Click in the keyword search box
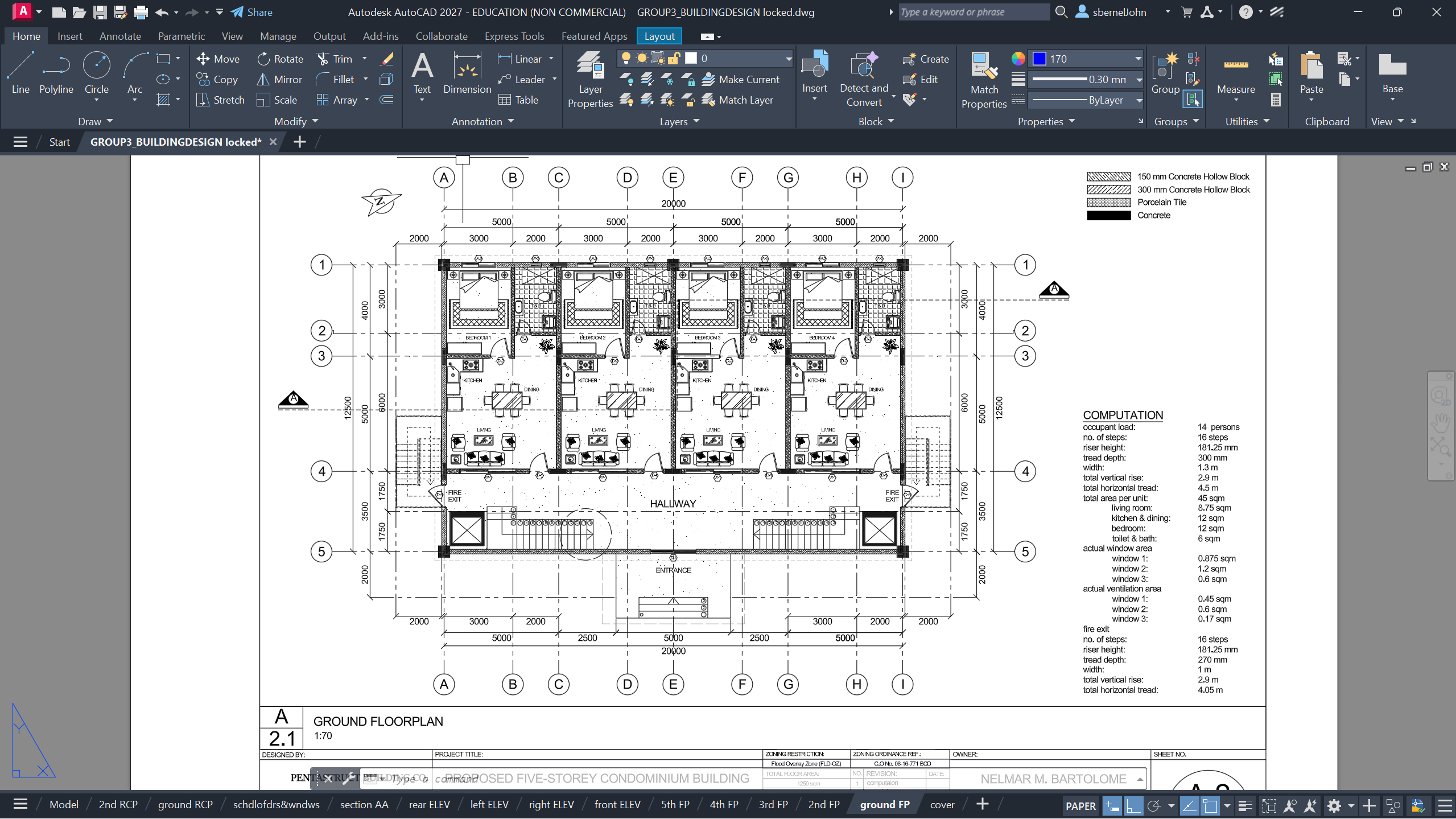This screenshot has height=819, width=1456. 974,12
